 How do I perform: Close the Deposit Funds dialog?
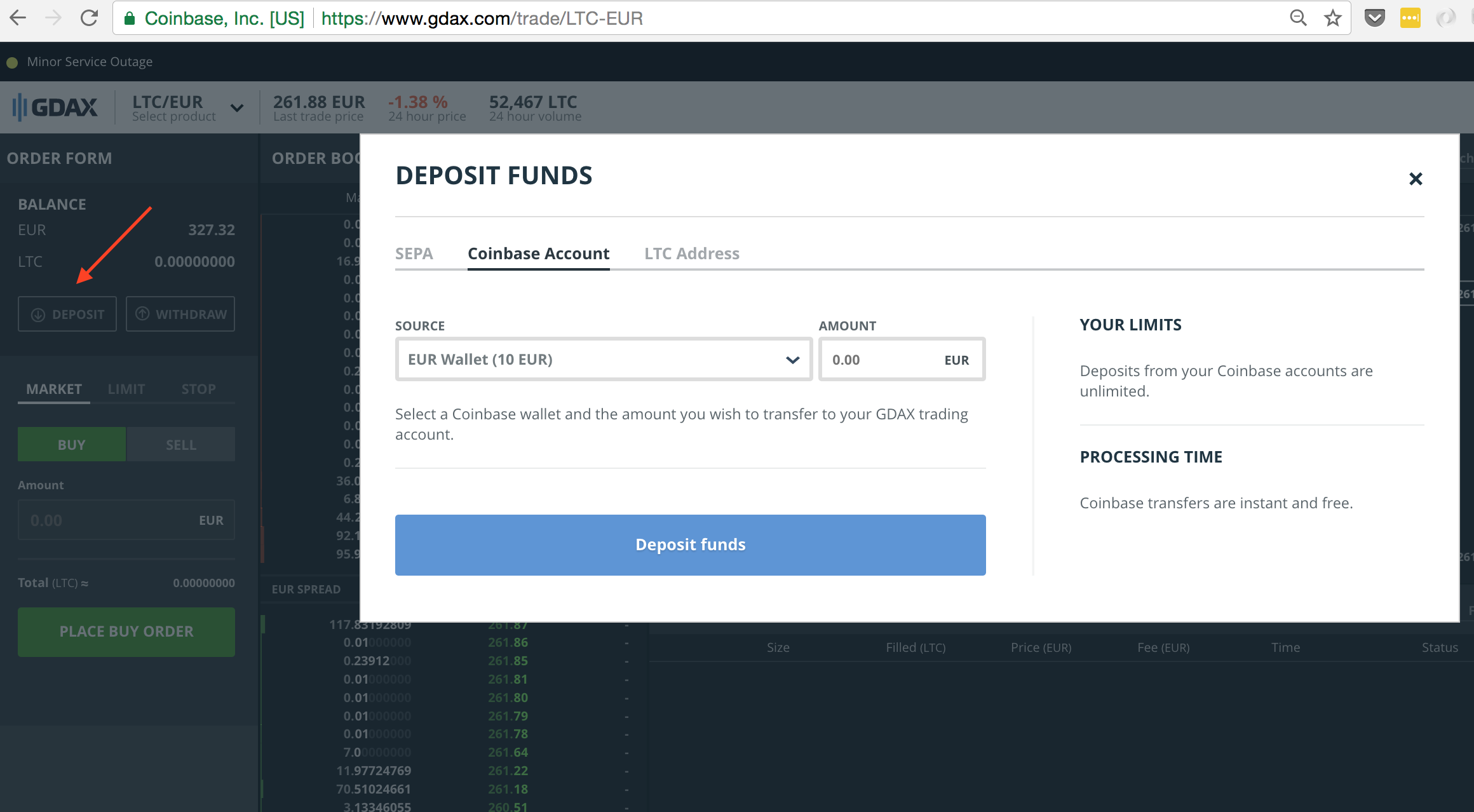1415,179
